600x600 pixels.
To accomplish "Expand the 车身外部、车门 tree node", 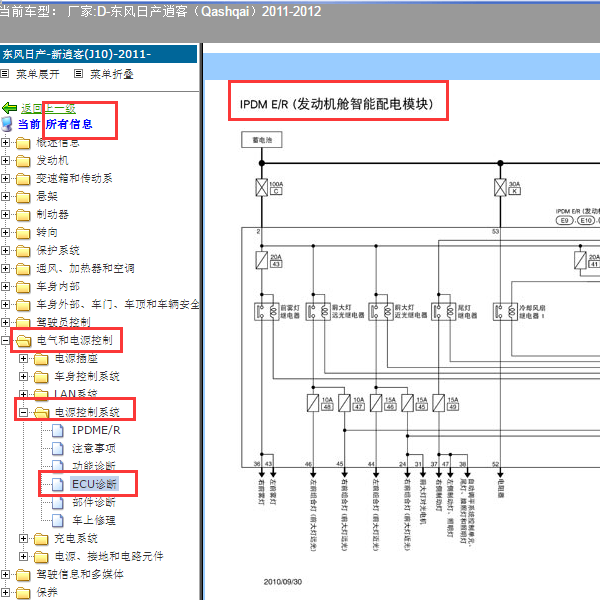I will (5, 304).
